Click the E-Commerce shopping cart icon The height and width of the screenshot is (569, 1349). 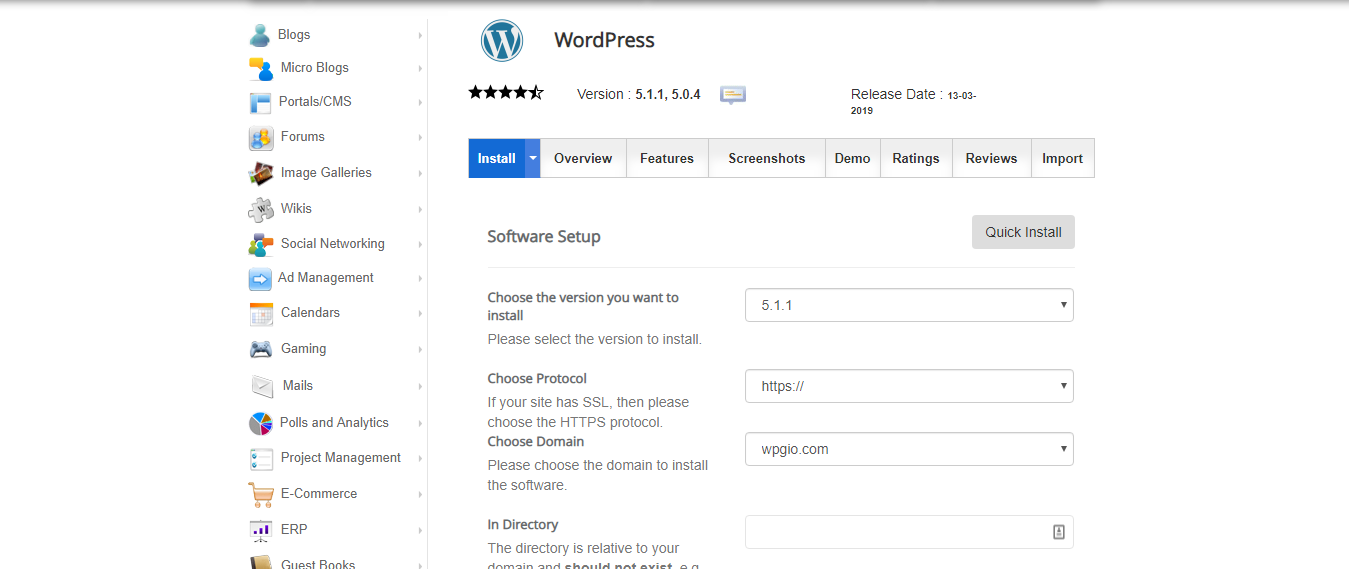pyautogui.click(x=261, y=494)
